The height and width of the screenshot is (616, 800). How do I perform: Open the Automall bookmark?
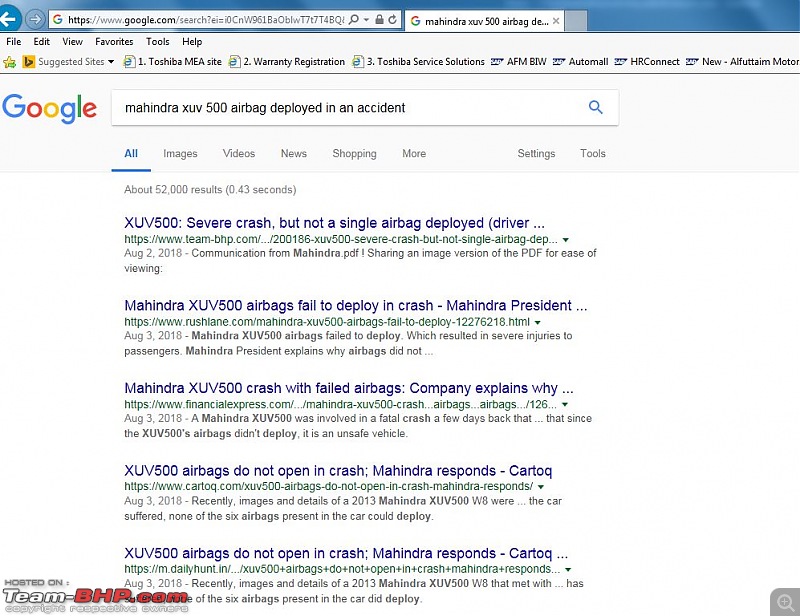click(581, 62)
